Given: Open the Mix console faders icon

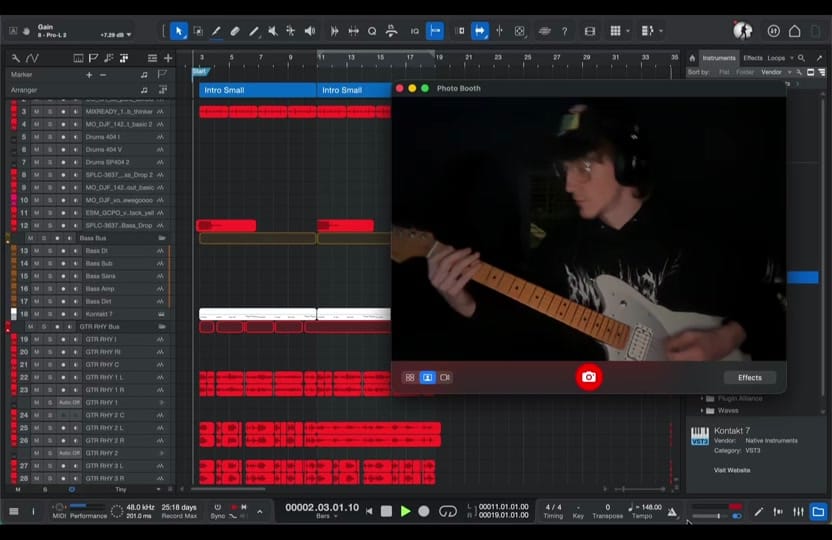Looking at the screenshot, I should 799,512.
